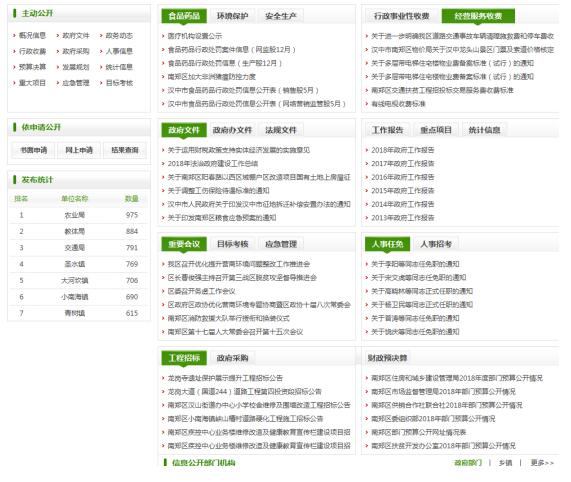Select the 目标考核 tab
Screen dimensions: 571x482
tap(232, 244)
